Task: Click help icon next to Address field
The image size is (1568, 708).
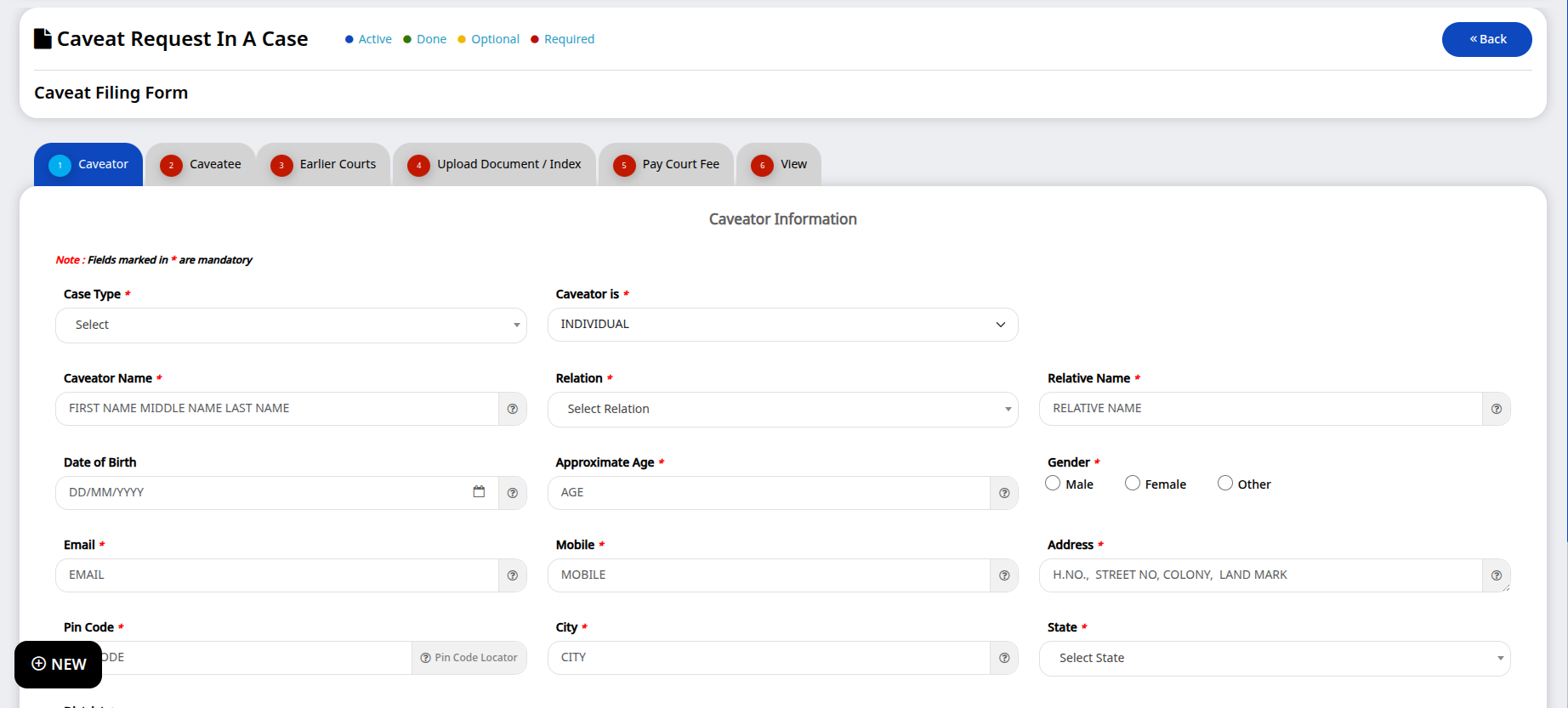Action: tap(1496, 575)
